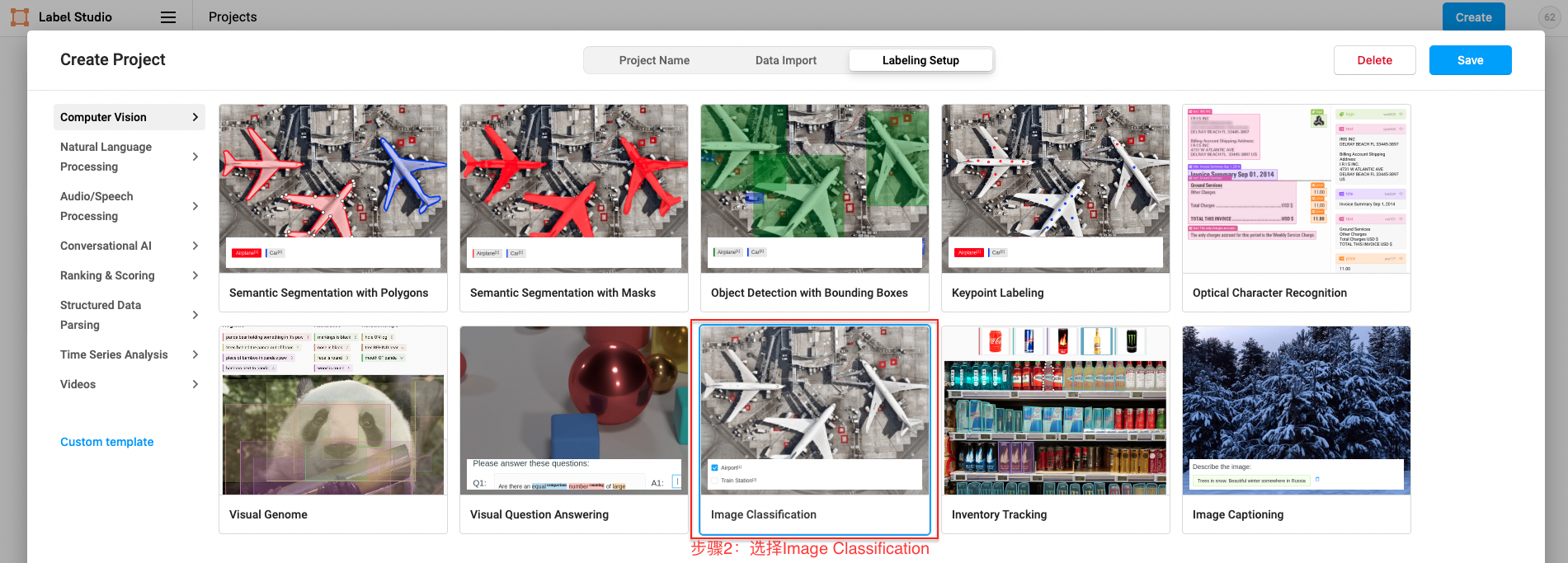Click the Save button
Image resolution: width=1568 pixels, height=563 pixels.
point(1470,60)
